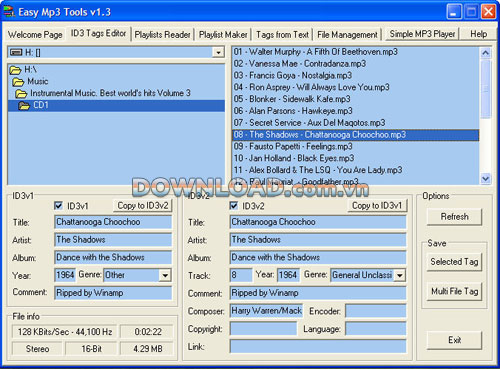This screenshot has height=369, width=500.
Task: Save using the Selected Tag button
Action: point(454,262)
